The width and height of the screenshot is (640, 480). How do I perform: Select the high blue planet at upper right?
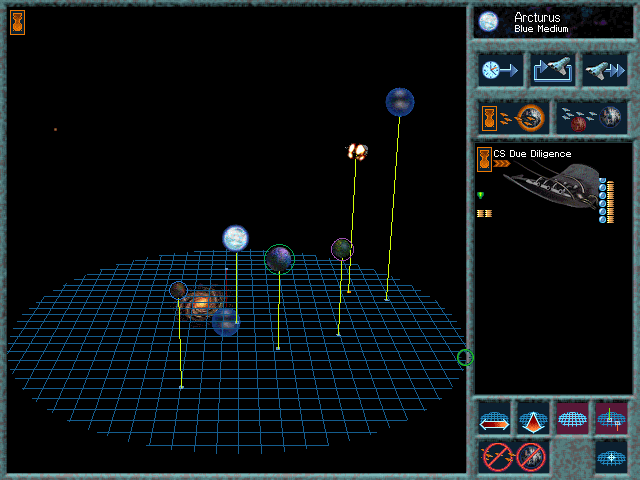(400, 102)
